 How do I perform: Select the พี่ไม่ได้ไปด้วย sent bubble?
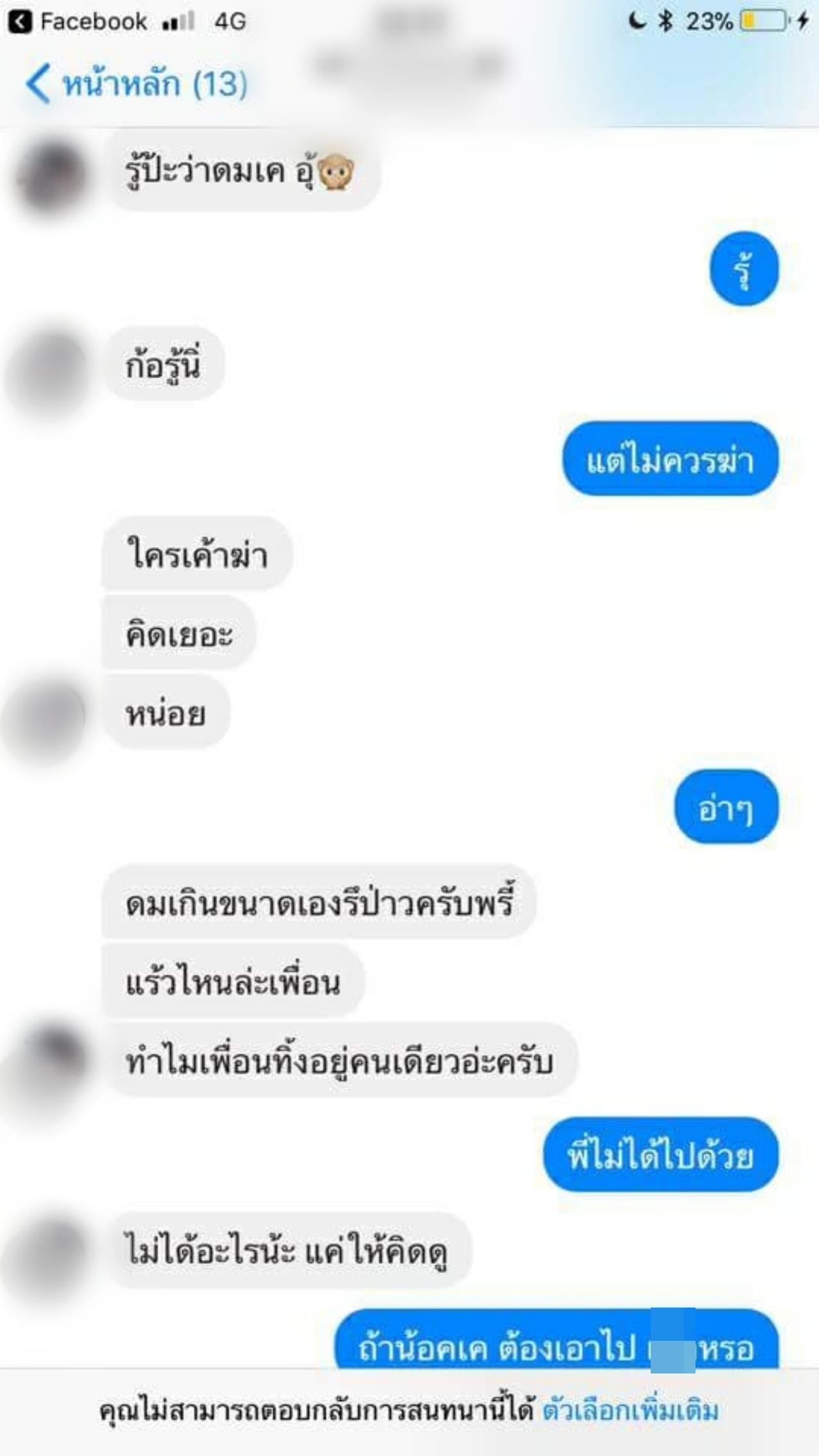pyautogui.click(x=661, y=1155)
